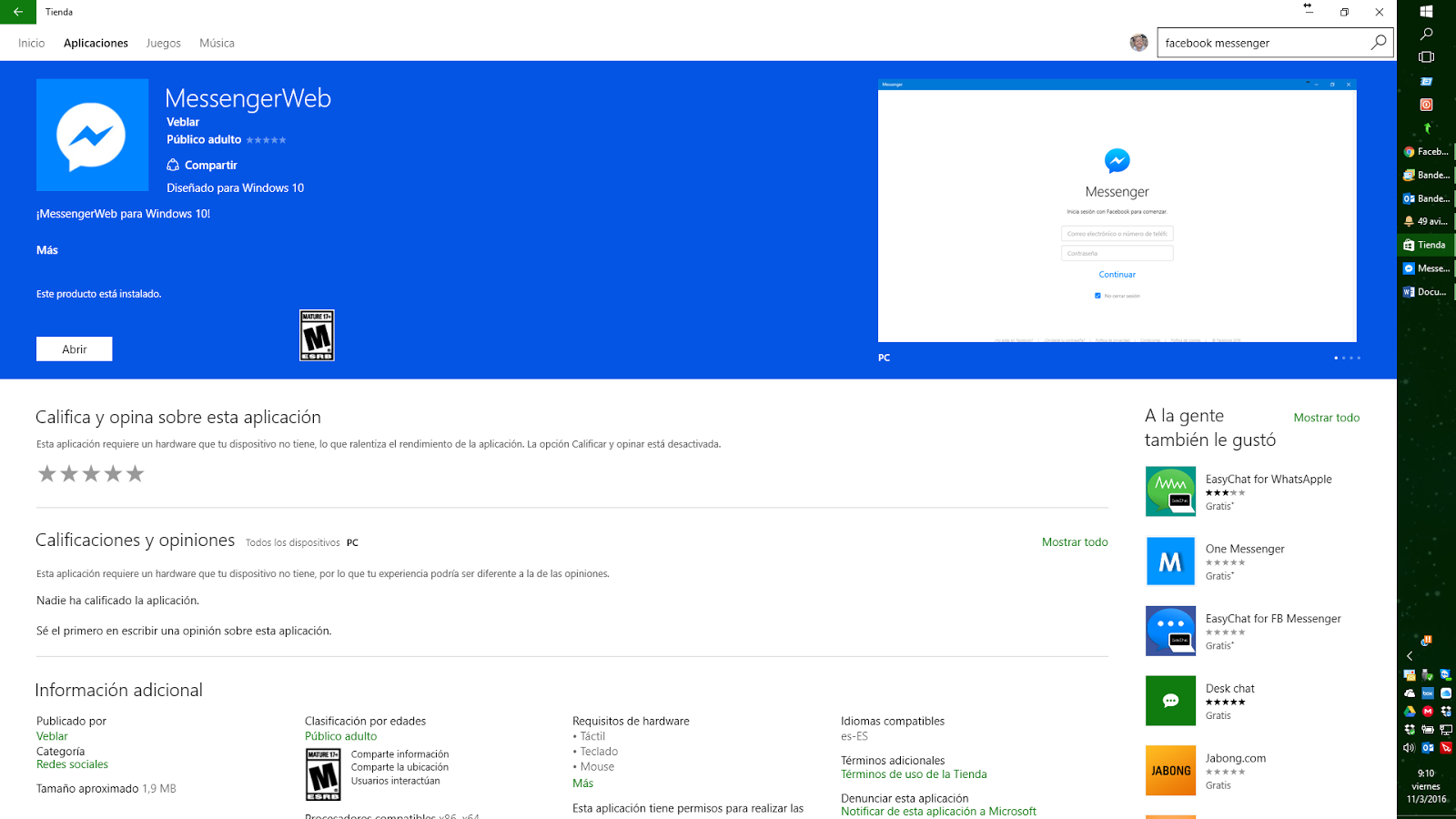Click Mostrar todo next to Calificaciones y opiniones

pyautogui.click(x=1075, y=541)
